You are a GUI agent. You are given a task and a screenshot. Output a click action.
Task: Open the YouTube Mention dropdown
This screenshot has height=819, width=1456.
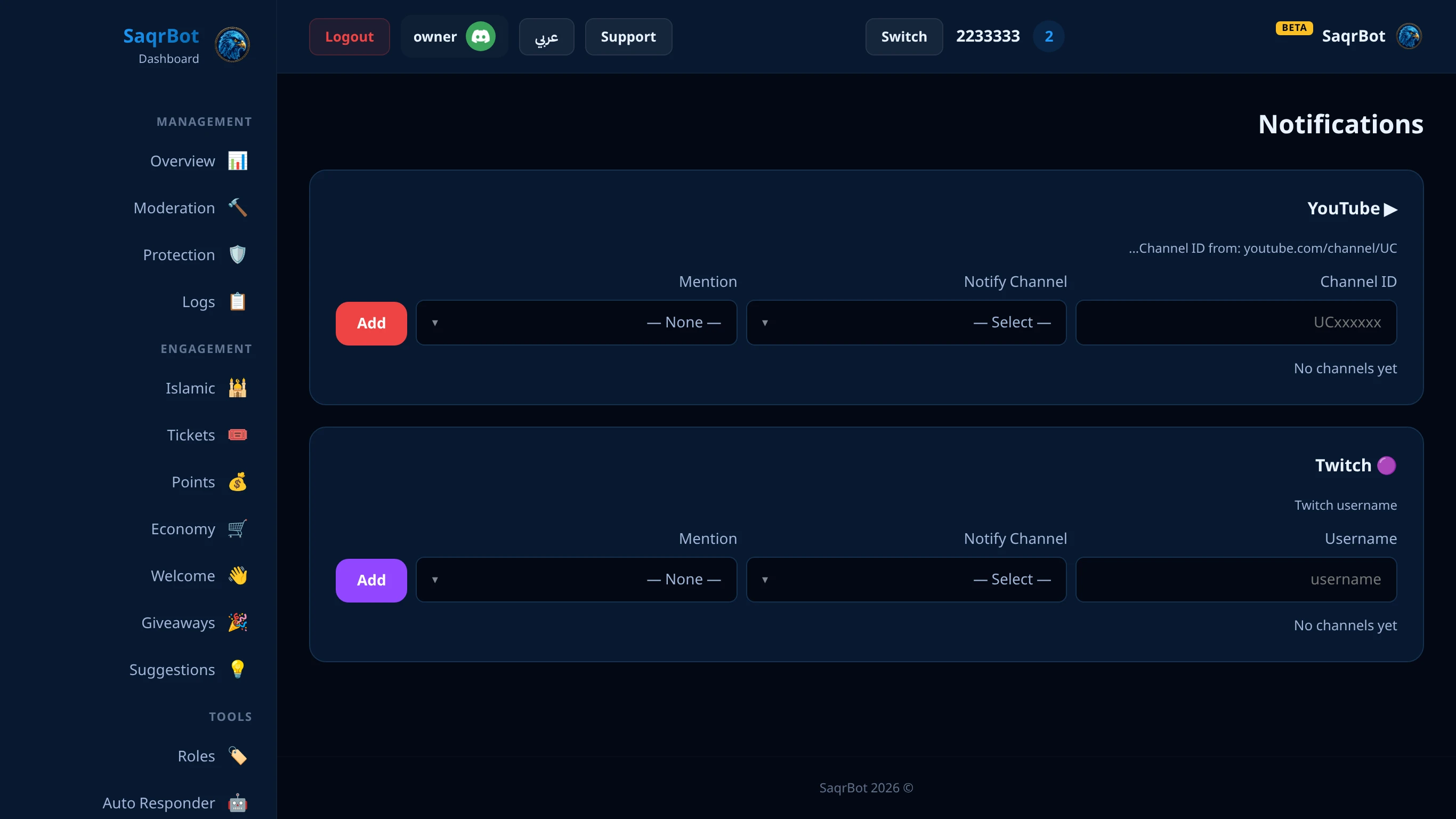tap(576, 323)
